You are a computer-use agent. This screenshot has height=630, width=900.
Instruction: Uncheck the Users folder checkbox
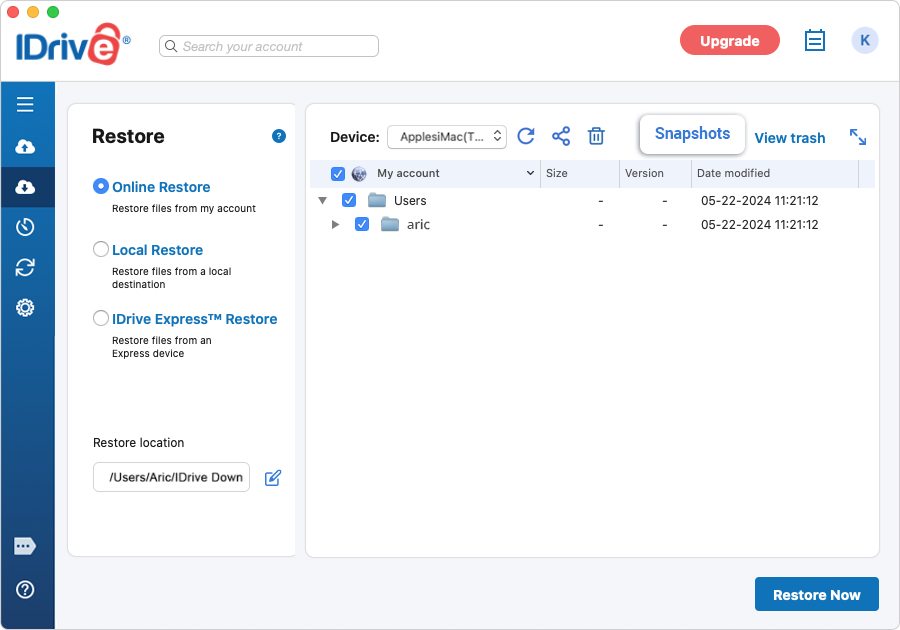coord(349,200)
